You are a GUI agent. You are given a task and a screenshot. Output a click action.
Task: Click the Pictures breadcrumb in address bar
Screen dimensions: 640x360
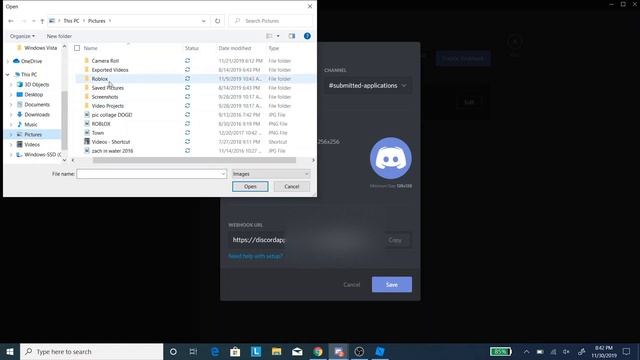[x=97, y=21]
